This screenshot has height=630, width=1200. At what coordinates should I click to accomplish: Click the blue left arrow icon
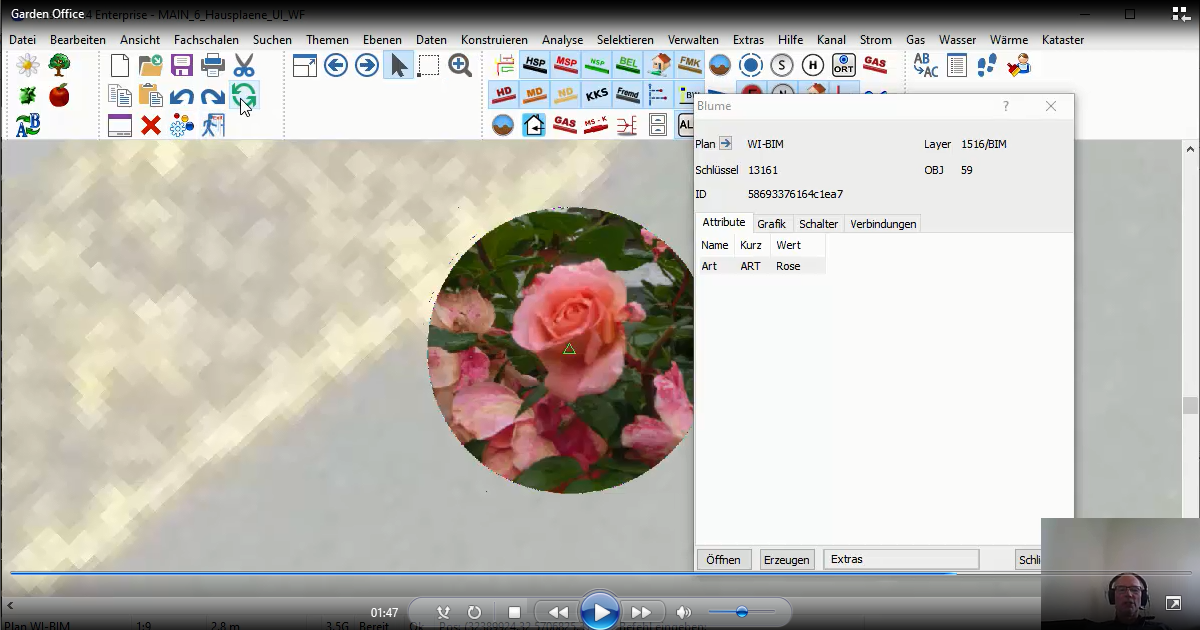(336, 66)
